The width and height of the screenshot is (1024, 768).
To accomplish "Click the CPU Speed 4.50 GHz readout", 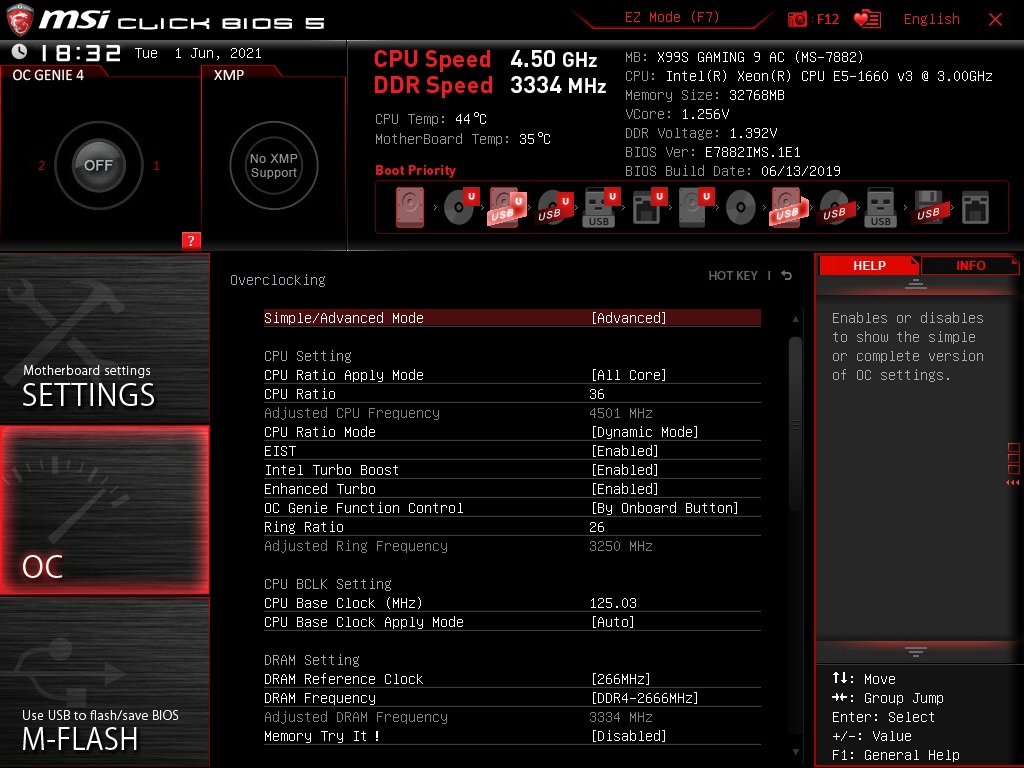I will pyautogui.click(x=485, y=59).
